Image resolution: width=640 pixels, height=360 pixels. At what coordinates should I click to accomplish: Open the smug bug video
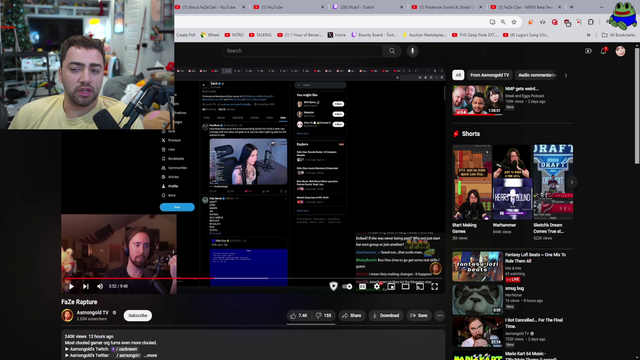[x=478, y=300]
